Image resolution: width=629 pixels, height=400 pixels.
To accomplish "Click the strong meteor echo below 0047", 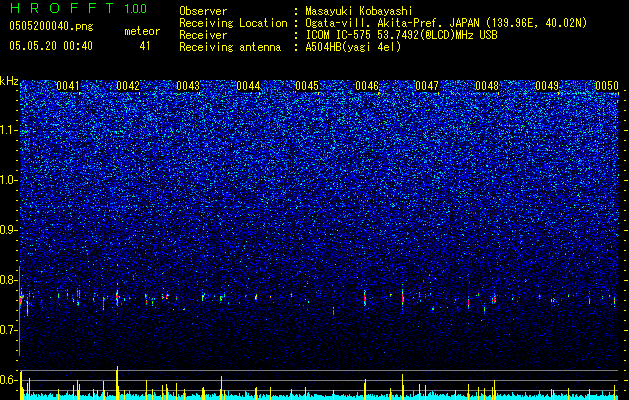I will coord(402,298).
